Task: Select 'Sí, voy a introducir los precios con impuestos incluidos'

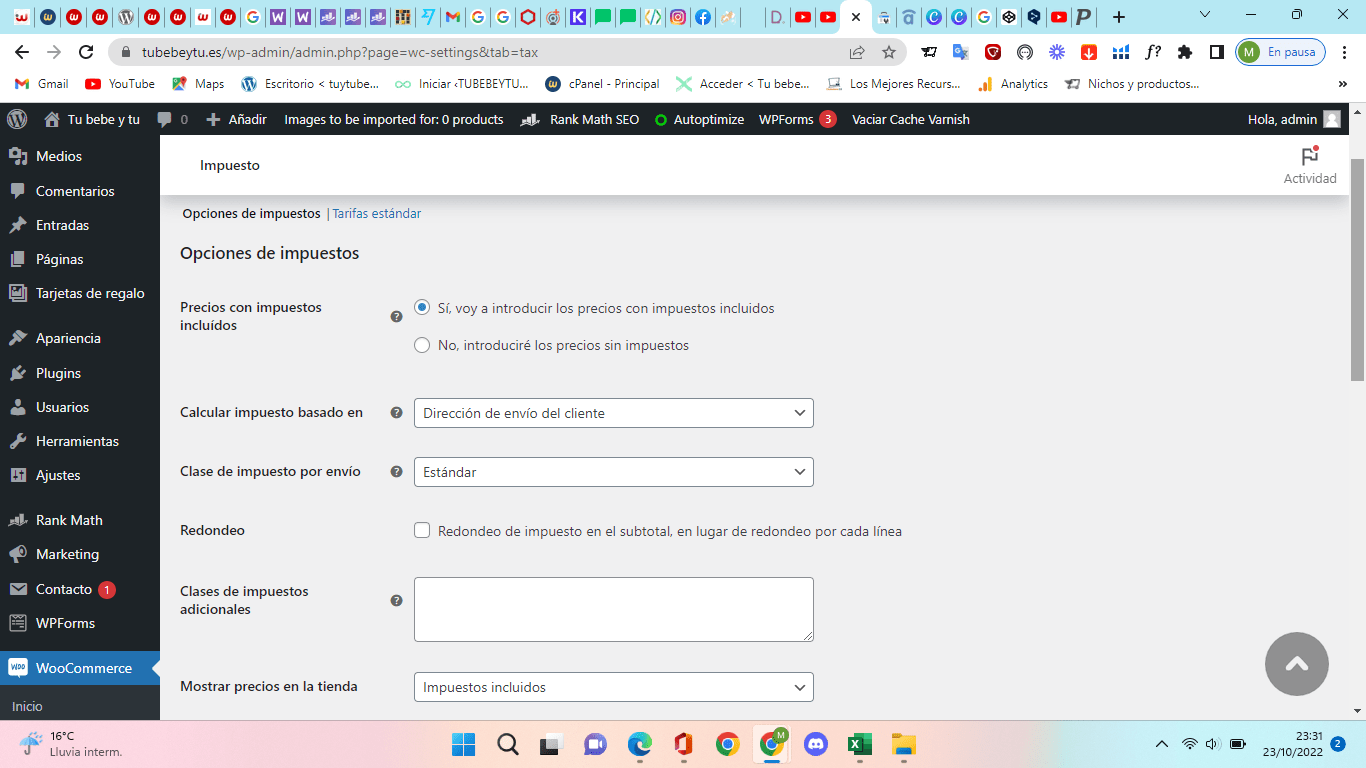Action: (422, 307)
